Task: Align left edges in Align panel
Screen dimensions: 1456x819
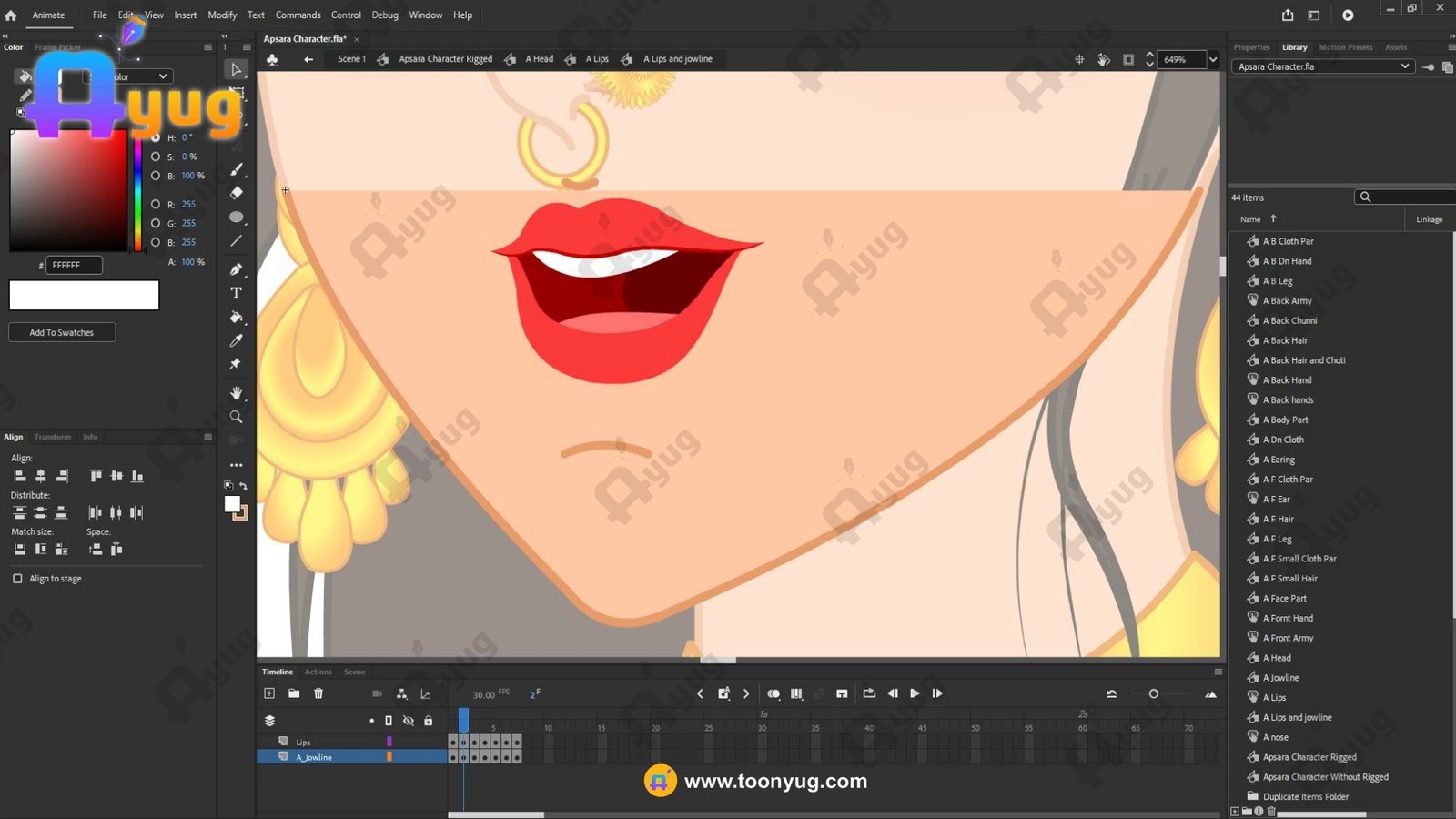Action: click(x=20, y=476)
